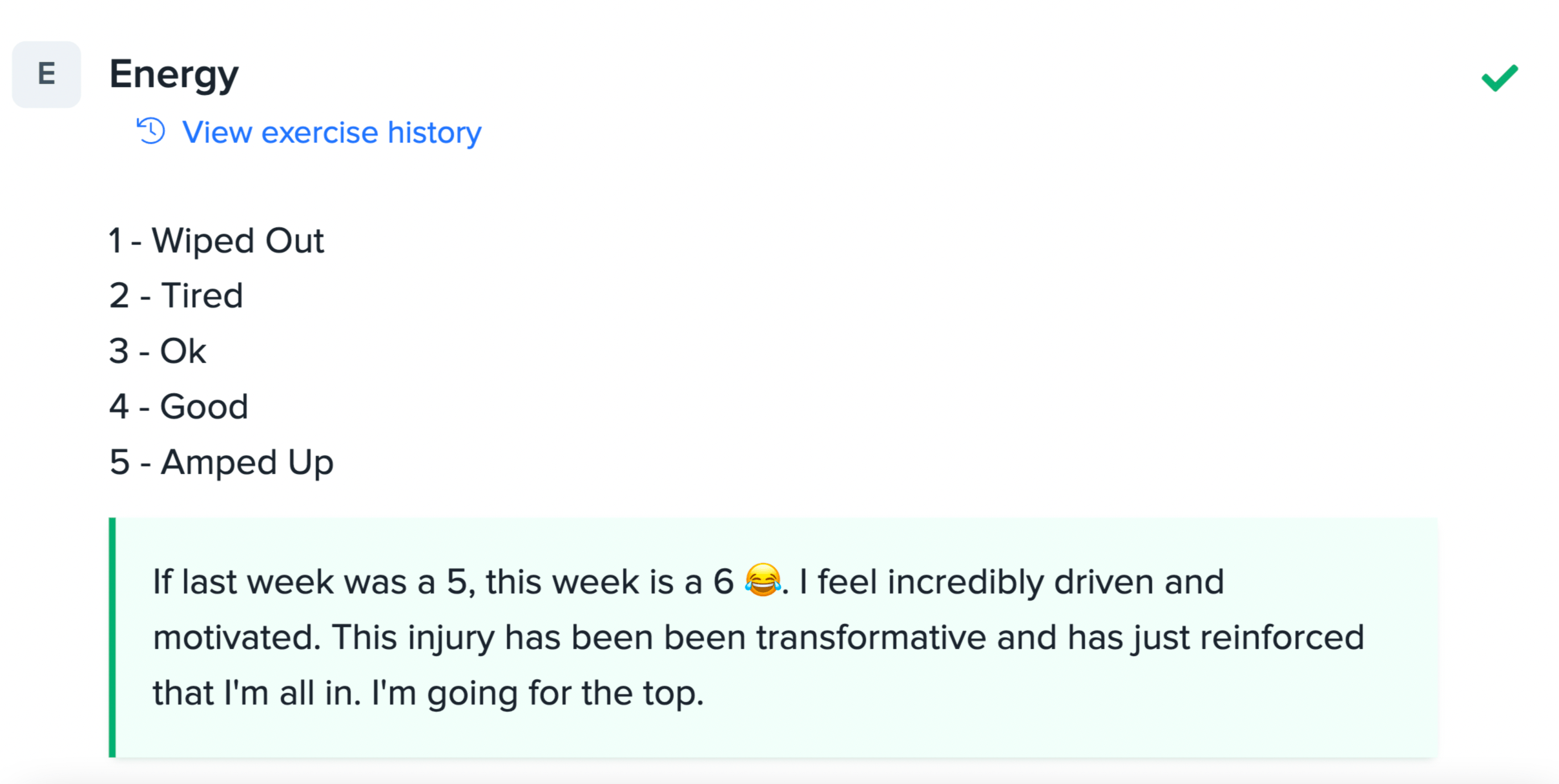Select the "3 - Ok" line
Image resolution: width=1559 pixels, height=784 pixels.
pyautogui.click(x=158, y=351)
